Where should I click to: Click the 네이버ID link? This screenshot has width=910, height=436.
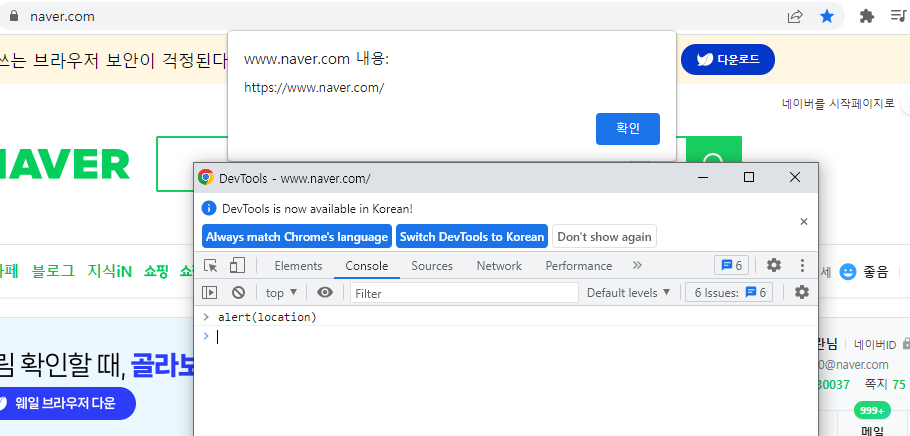coord(876,345)
